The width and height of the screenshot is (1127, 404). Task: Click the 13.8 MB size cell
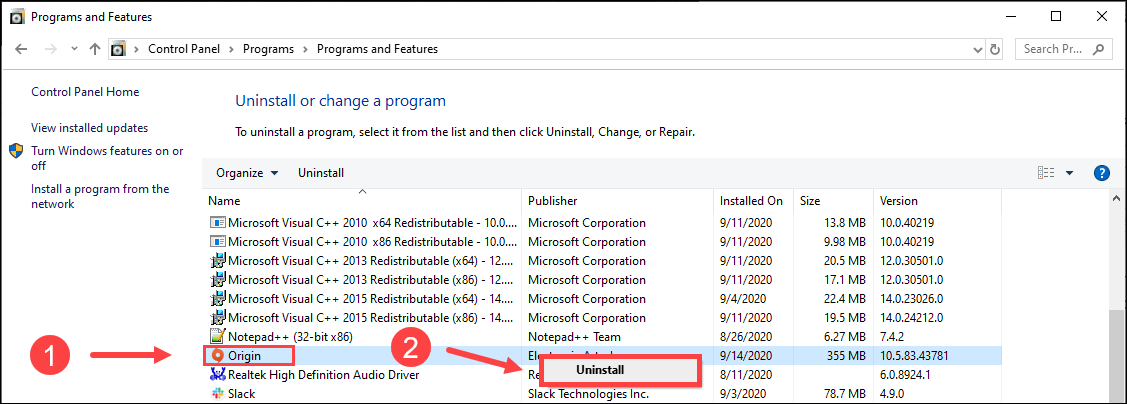point(844,223)
